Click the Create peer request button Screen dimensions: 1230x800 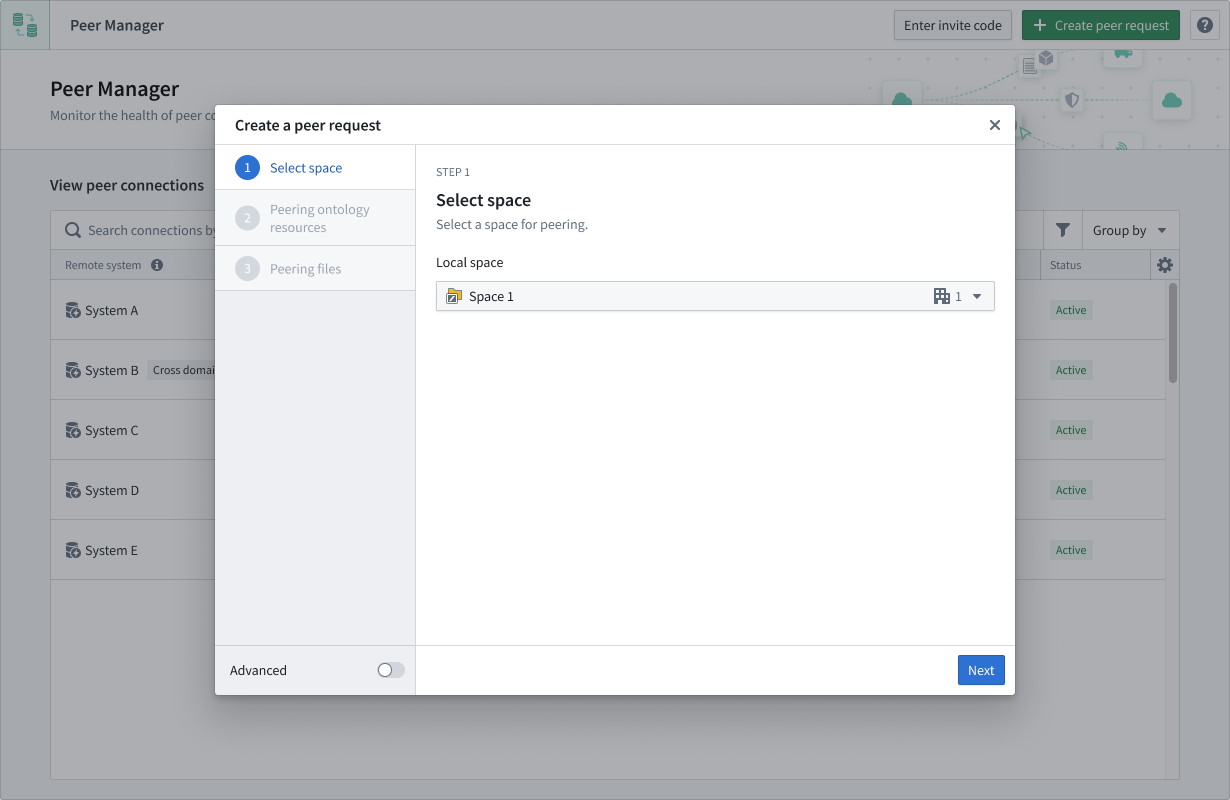click(1100, 24)
